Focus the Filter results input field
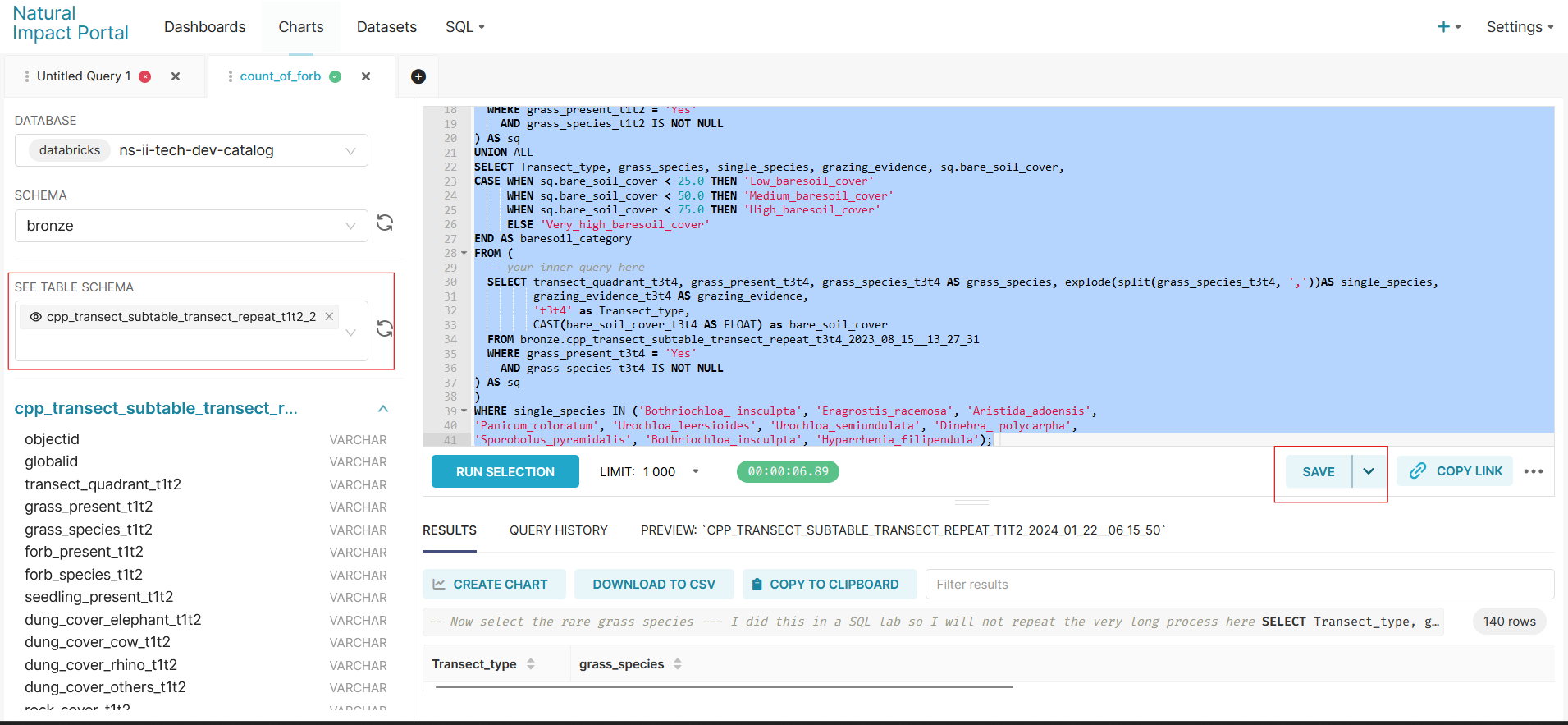 coord(1240,585)
